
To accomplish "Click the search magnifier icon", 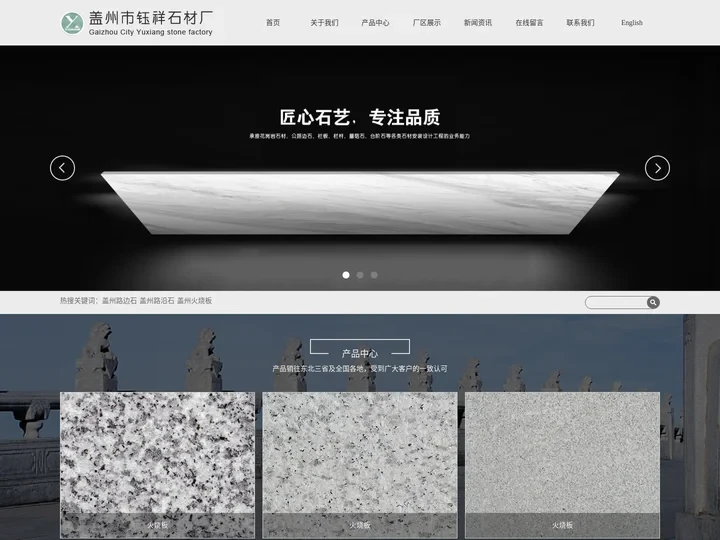I will 653,302.
